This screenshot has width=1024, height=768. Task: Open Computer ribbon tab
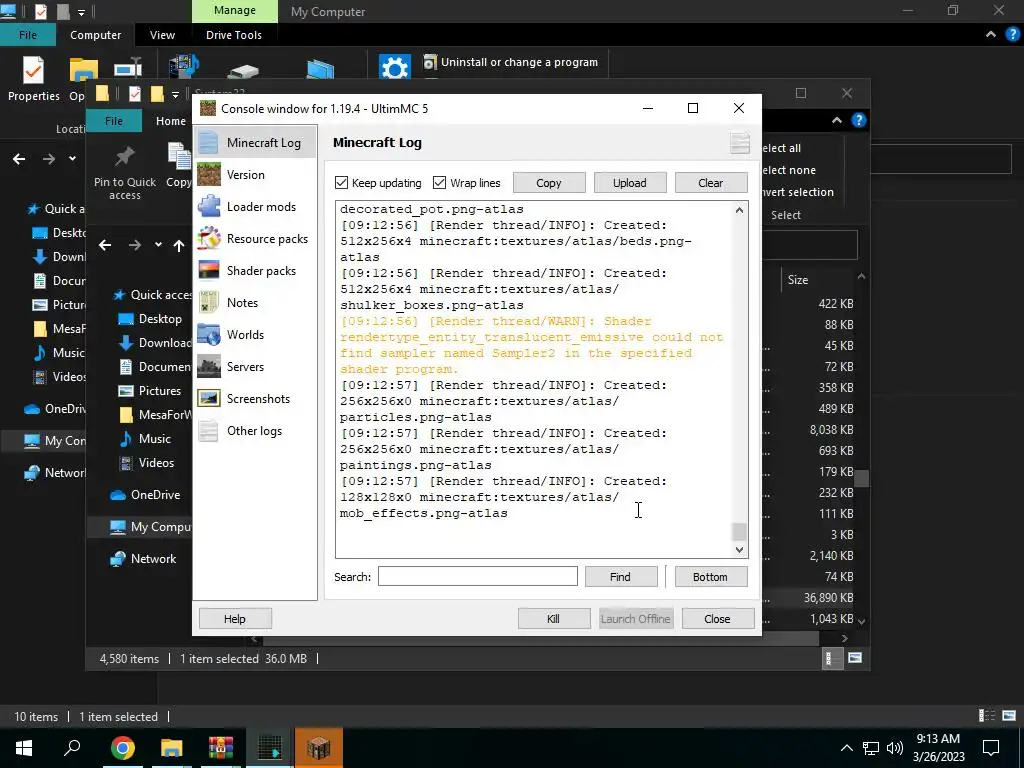pos(95,35)
